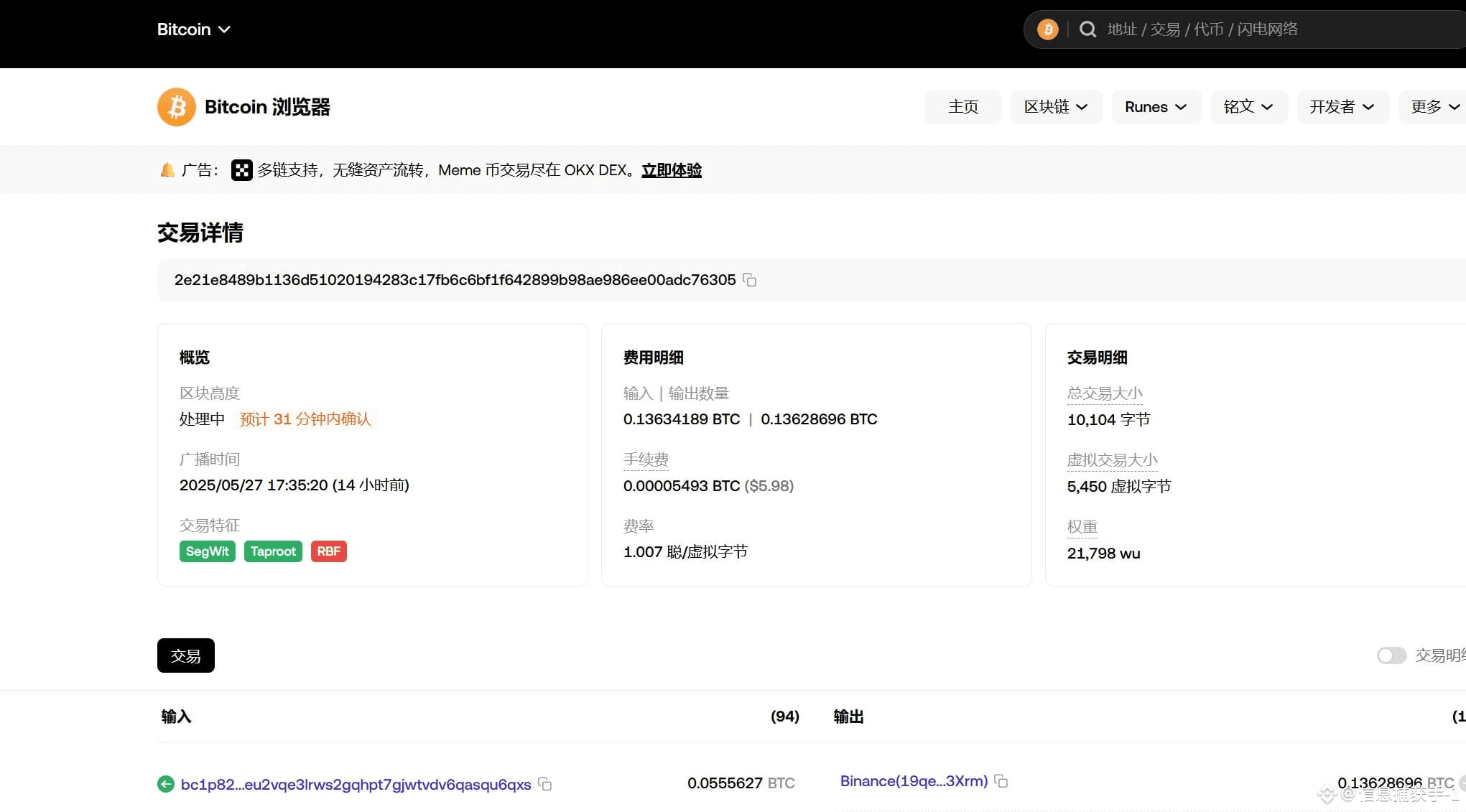Copy the Binance output address
The height and width of the screenshot is (812, 1466).
(1001, 781)
